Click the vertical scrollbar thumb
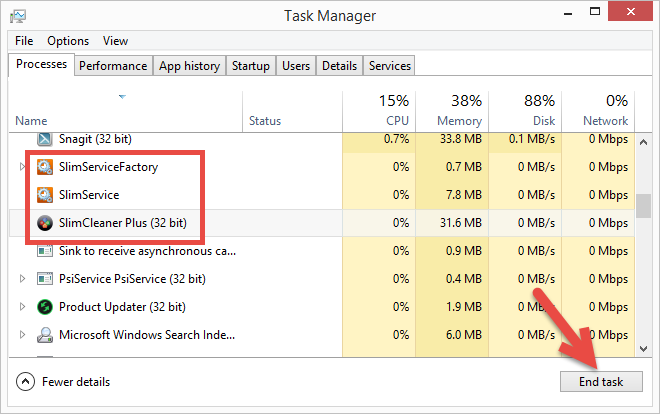The width and height of the screenshot is (660, 414). coord(643,206)
